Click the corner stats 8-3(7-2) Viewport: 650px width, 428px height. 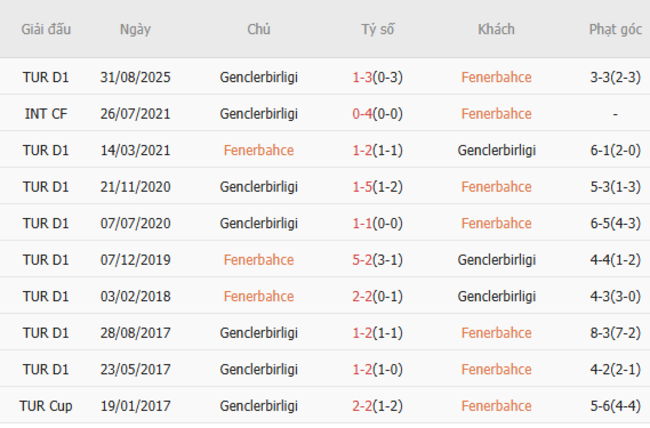point(615,333)
